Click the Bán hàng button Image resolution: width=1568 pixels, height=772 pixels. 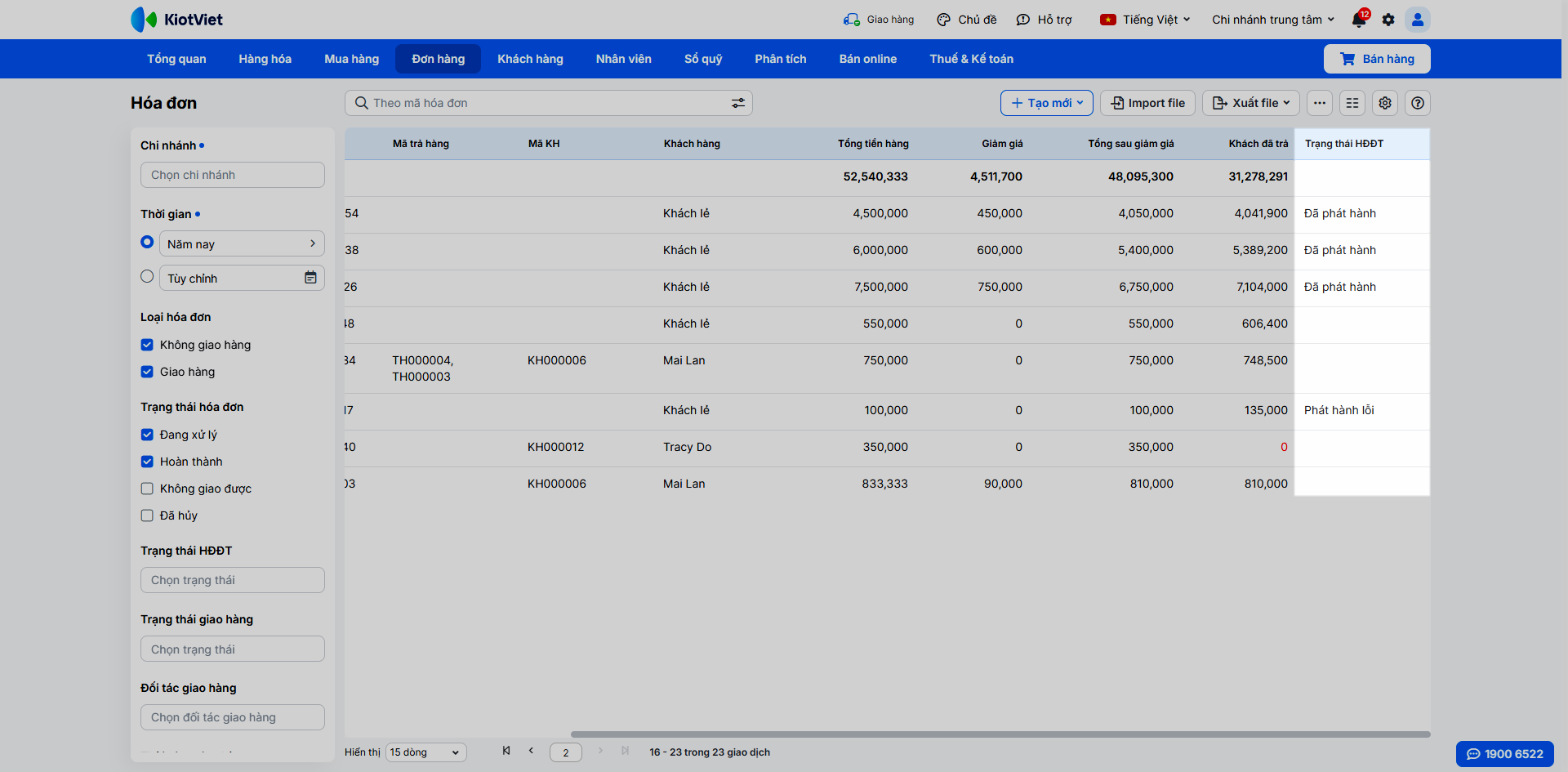tap(1377, 59)
